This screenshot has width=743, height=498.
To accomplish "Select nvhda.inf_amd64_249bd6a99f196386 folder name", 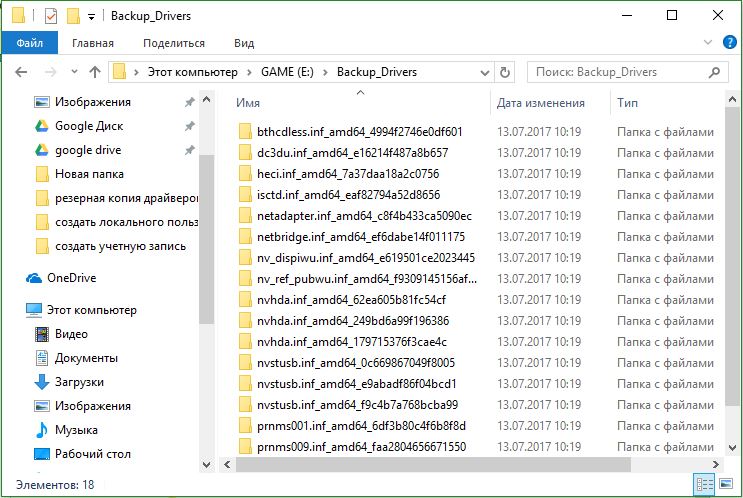I will coord(353,321).
